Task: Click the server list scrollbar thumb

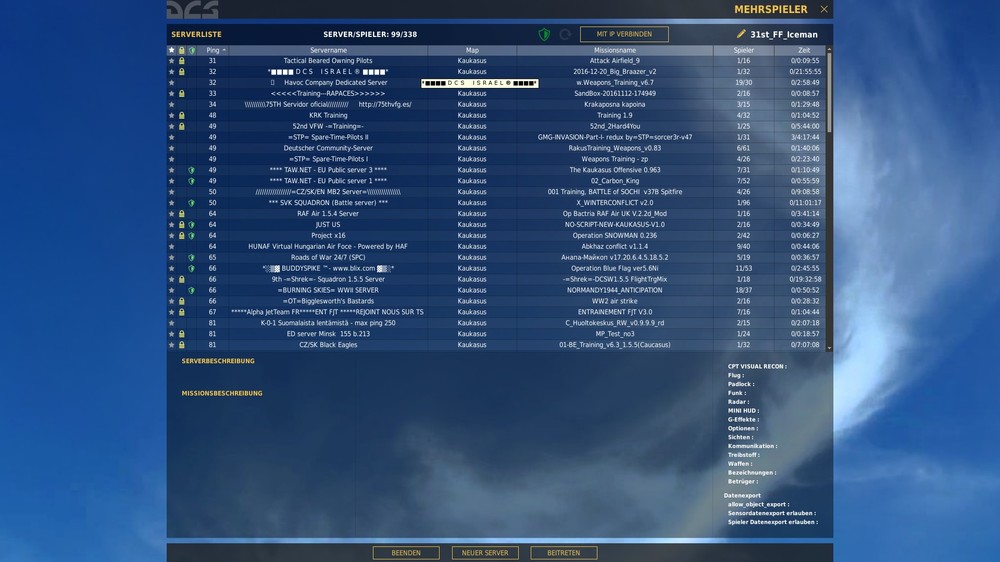Action: coord(829,92)
